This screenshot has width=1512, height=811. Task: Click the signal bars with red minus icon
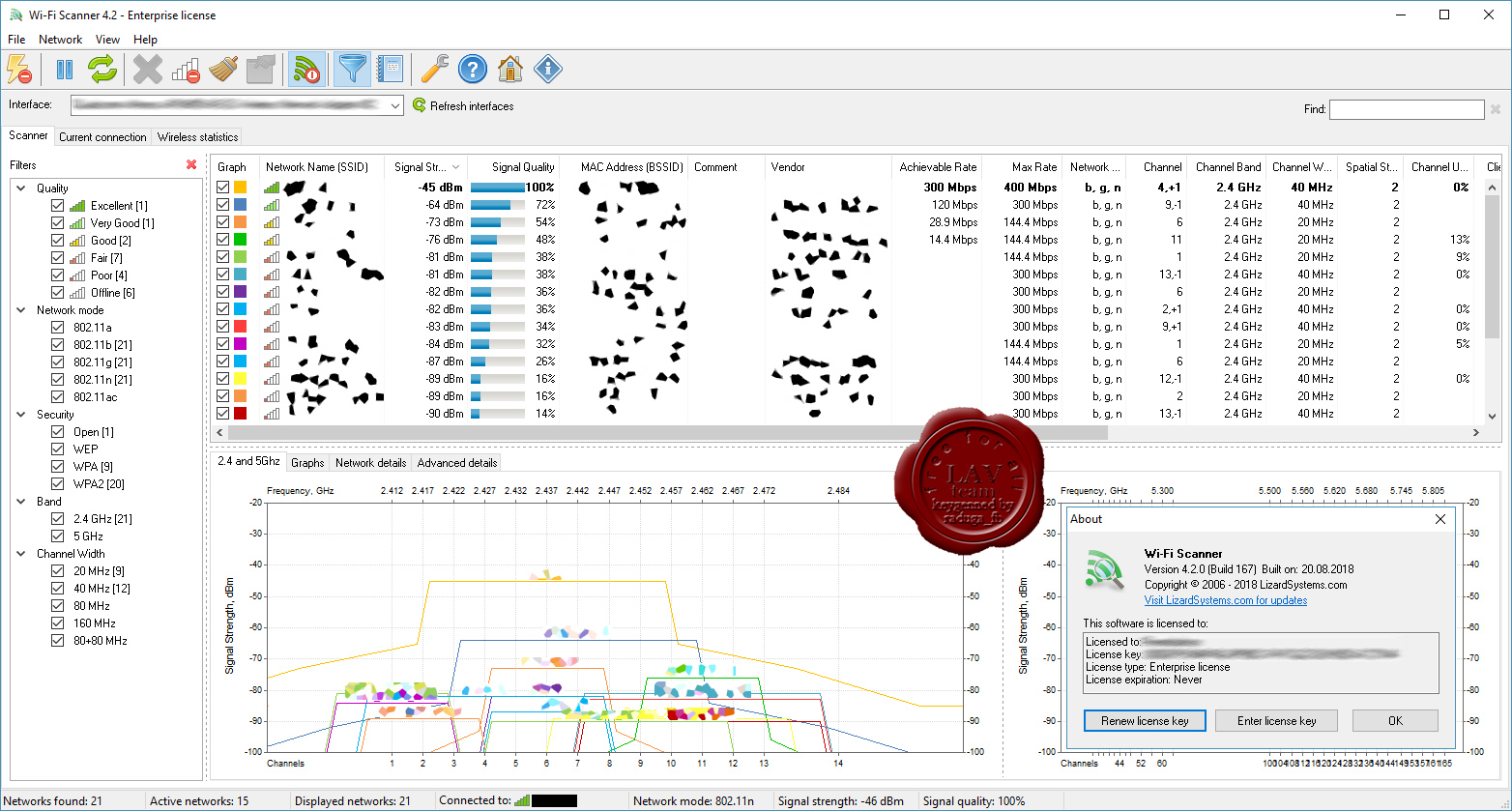[x=186, y=70]
